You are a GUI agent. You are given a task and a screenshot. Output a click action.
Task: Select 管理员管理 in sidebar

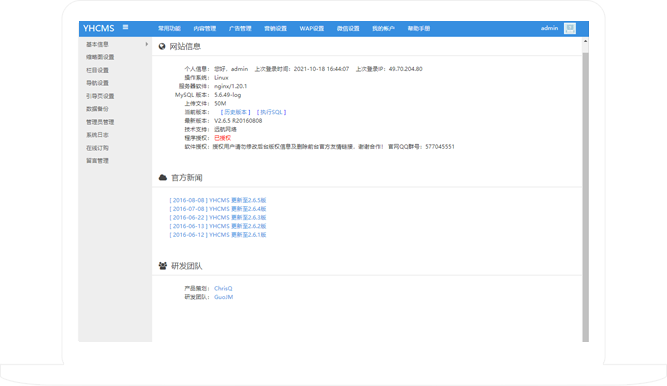100,122
